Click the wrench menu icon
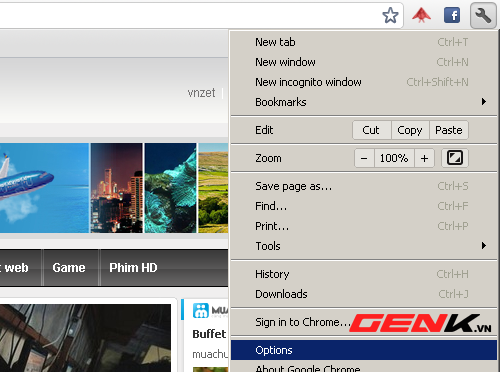The width and height of the screenshot is (500, 372). click(483, 15)
